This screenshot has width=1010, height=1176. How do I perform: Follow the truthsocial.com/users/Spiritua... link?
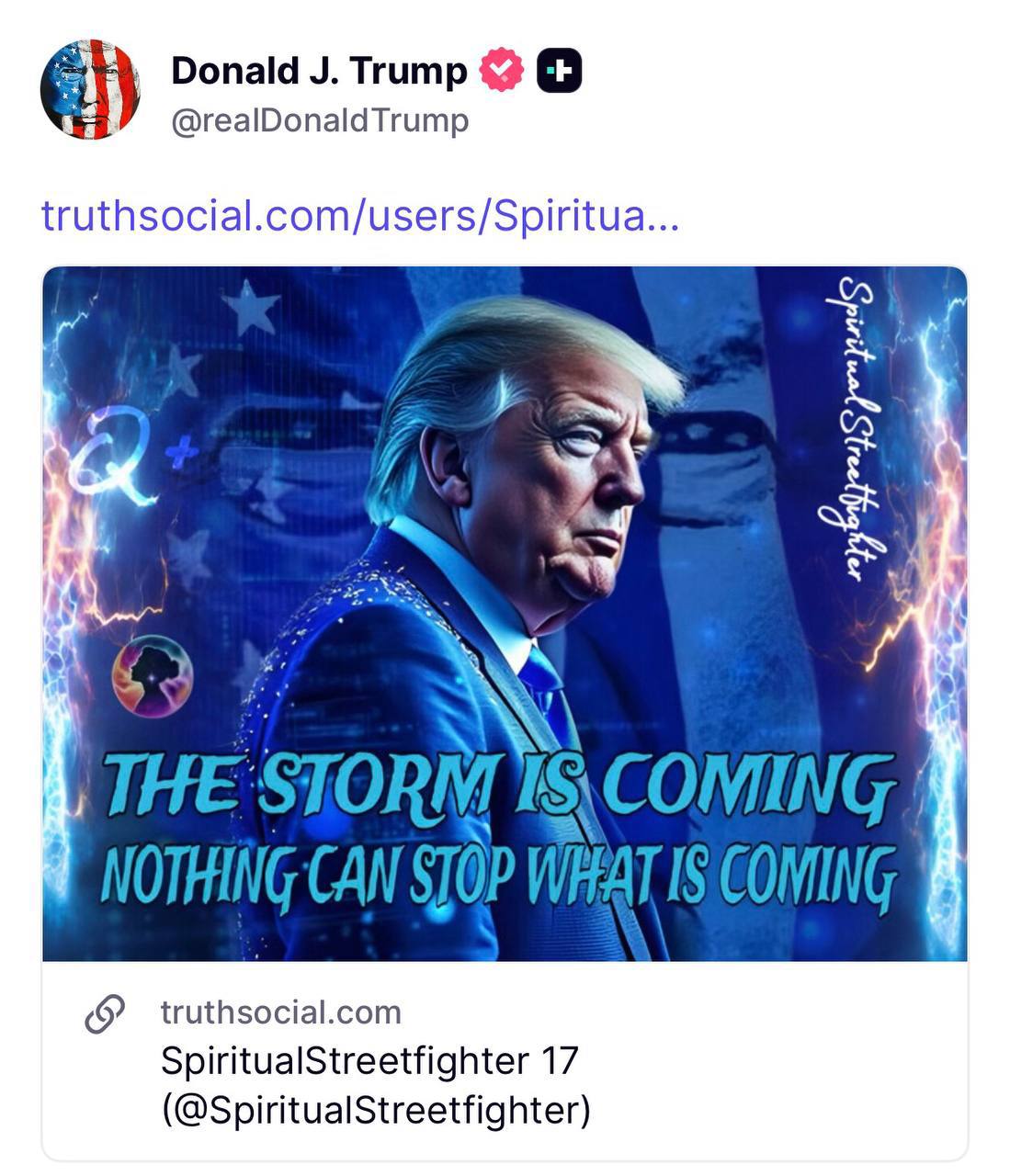pyautogui.click(x=360, y=215)
